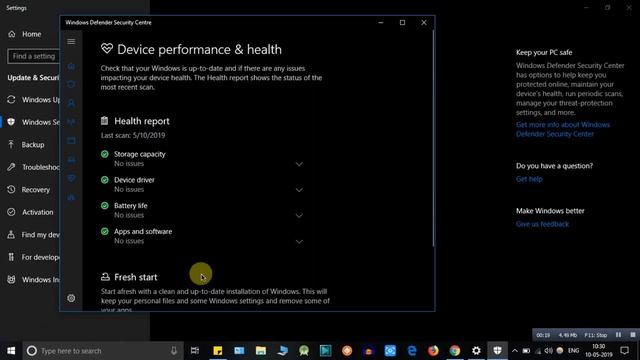Pause the screen recording
Image resolution: width=640 pixels, height=360 pixels.
click(x=618, y=335)
